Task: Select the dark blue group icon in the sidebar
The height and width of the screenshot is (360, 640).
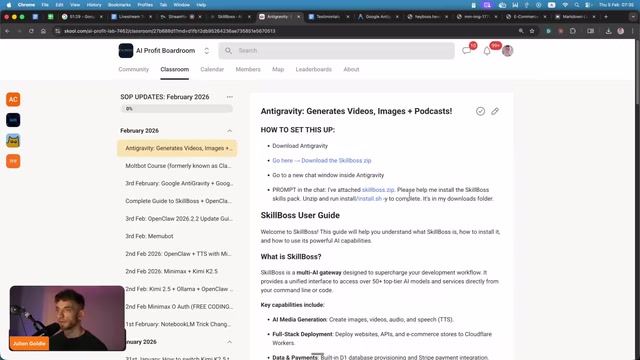Action: (13, 120)
